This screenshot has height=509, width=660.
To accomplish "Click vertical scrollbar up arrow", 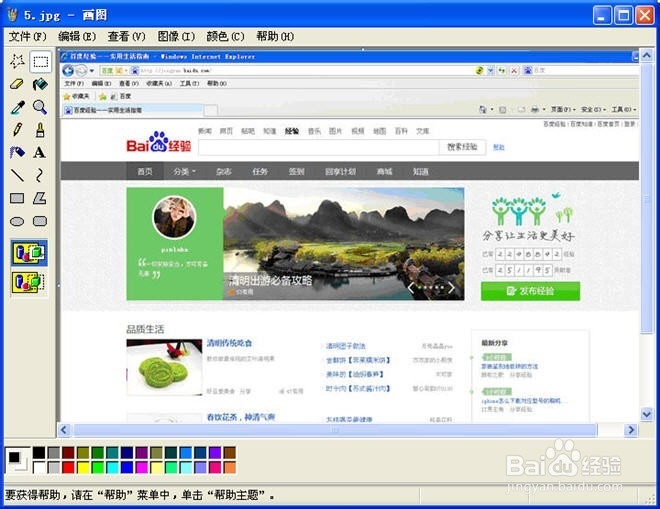I will pos(647,55).
